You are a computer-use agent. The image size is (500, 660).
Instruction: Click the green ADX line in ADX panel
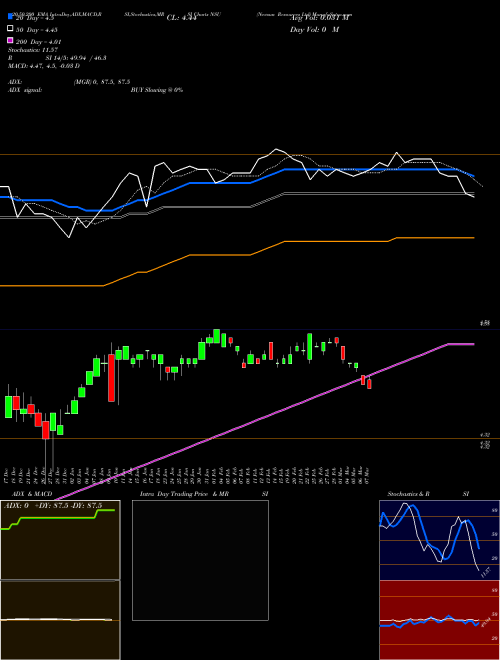tap(58, 519)
